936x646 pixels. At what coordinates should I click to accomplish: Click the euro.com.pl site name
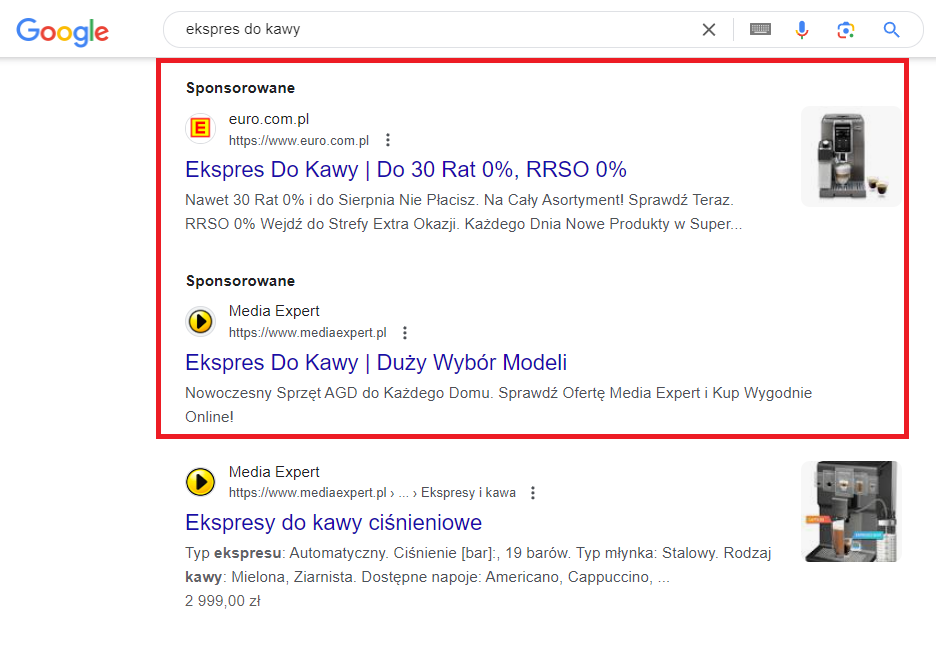[x=269, y=119]
